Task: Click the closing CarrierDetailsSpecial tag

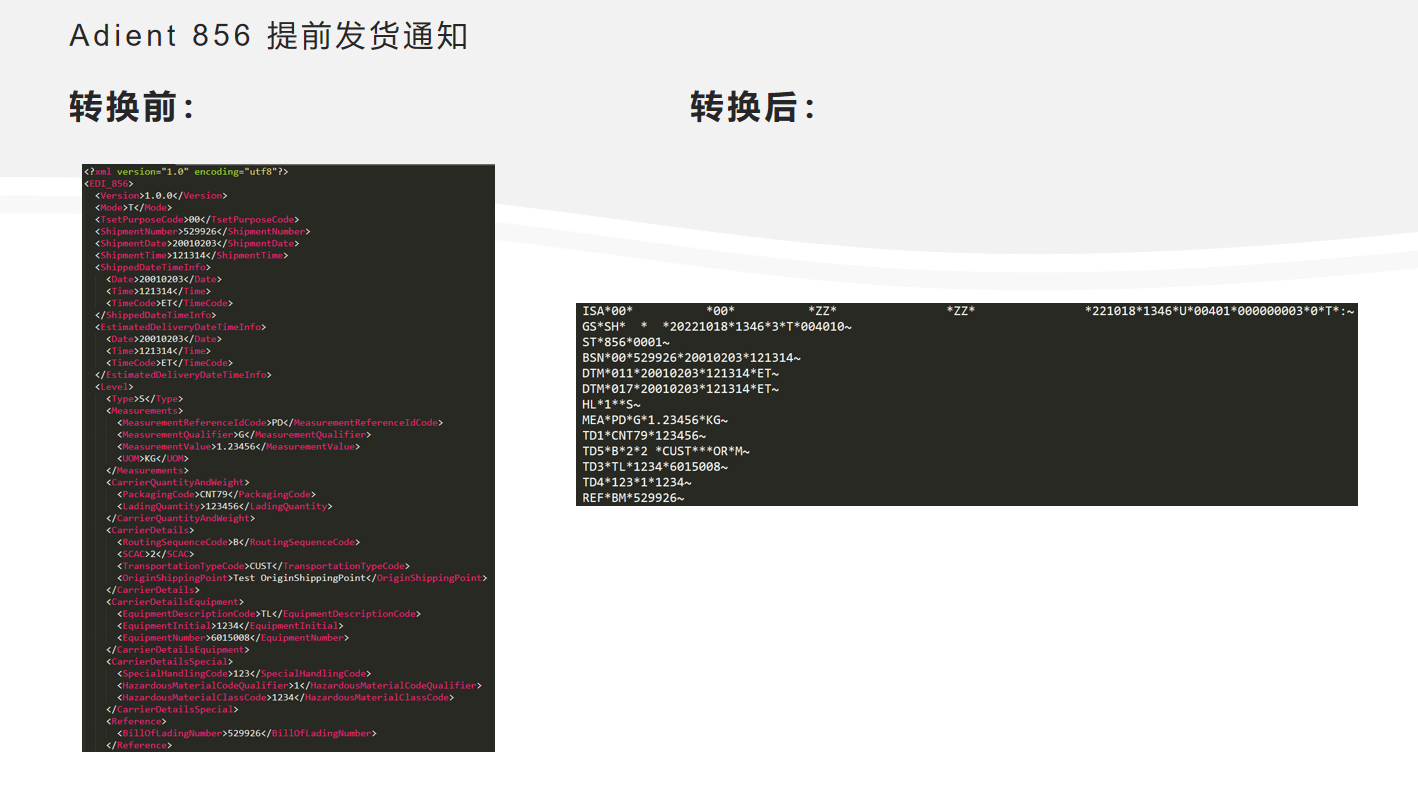Action: (x=172, y=709)
